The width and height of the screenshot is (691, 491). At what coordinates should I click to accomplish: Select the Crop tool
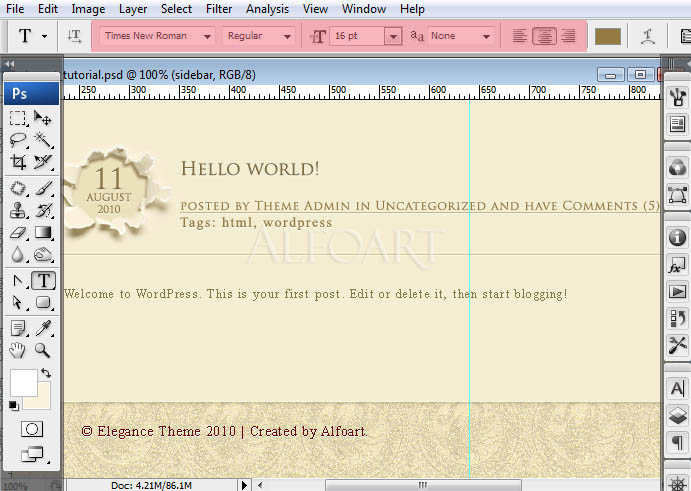click(x=18, y=162)
